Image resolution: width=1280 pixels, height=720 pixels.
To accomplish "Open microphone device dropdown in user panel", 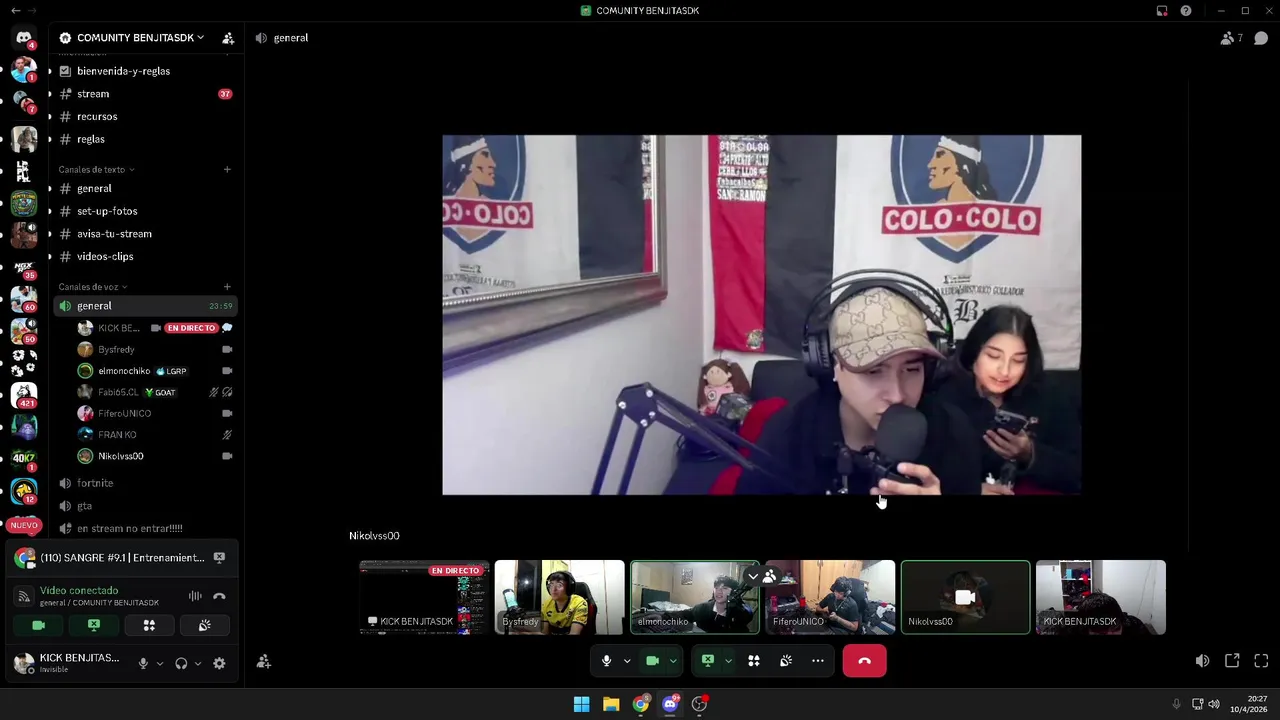I will point(158,663).
